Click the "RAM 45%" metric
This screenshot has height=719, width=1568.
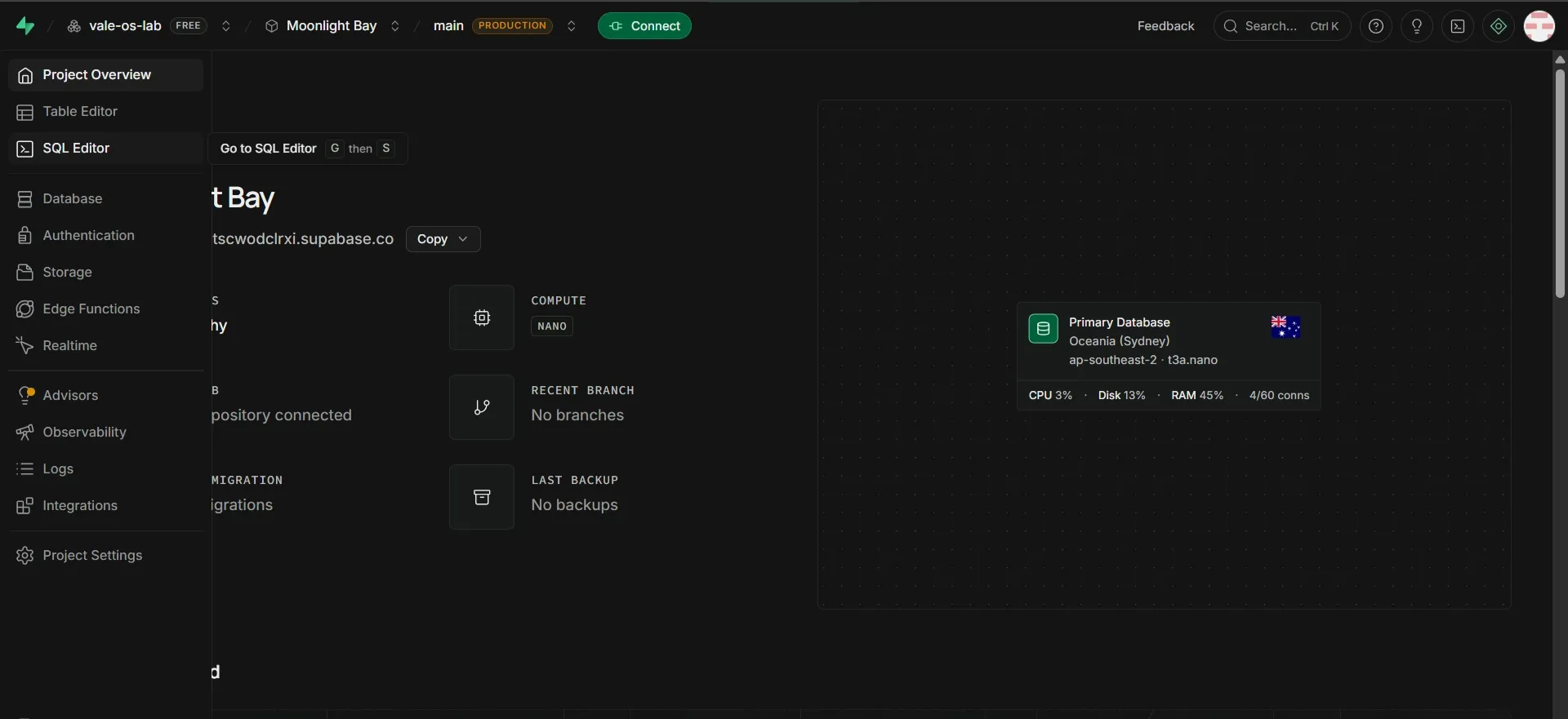pos(1197,396)
